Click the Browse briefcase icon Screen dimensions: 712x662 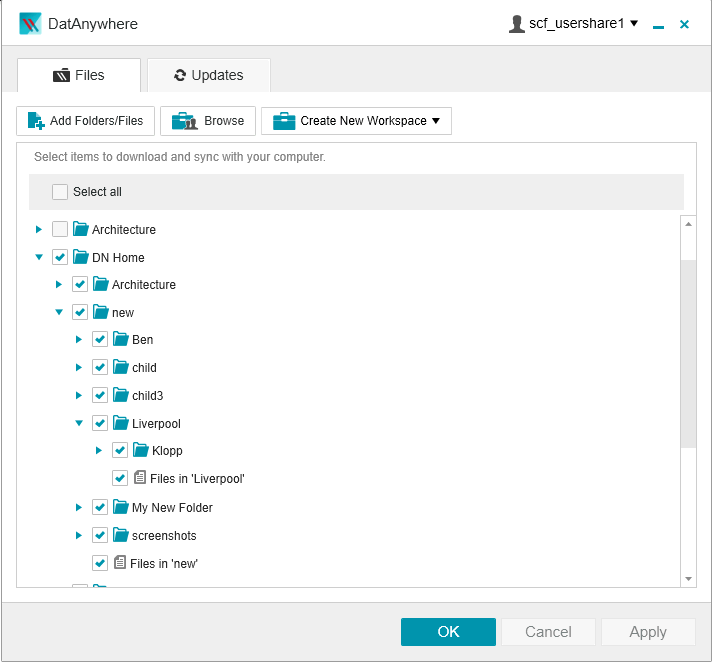pyautogui.click(x=185, y=121)
